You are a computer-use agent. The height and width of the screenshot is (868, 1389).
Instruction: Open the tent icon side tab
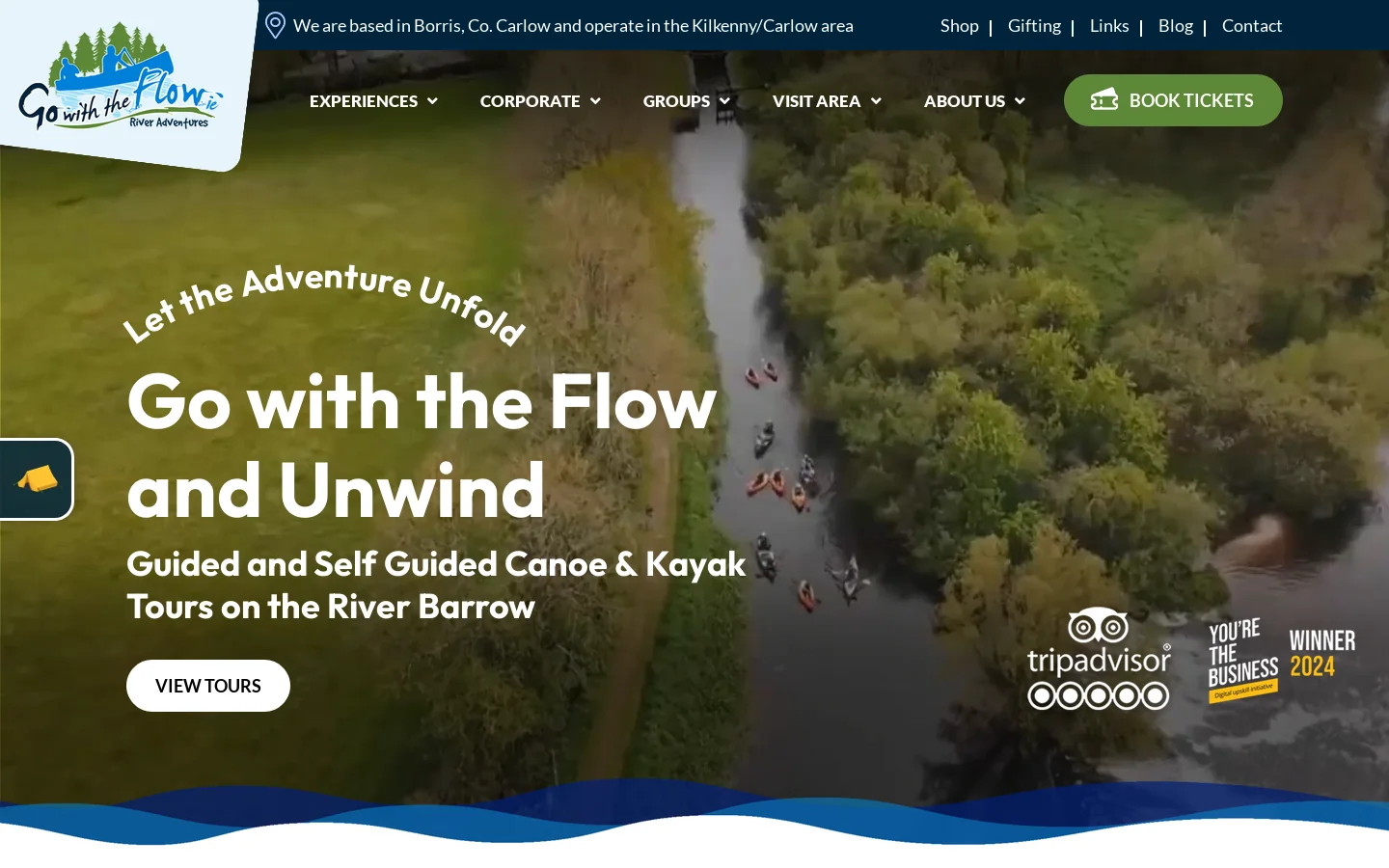(37, 479)
